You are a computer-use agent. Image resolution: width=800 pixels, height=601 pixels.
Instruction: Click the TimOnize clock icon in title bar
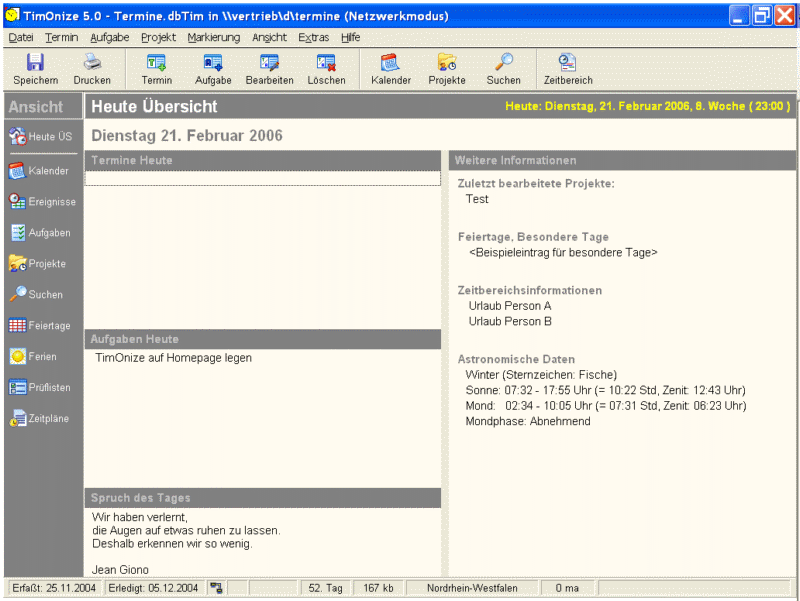click(12, 15)
